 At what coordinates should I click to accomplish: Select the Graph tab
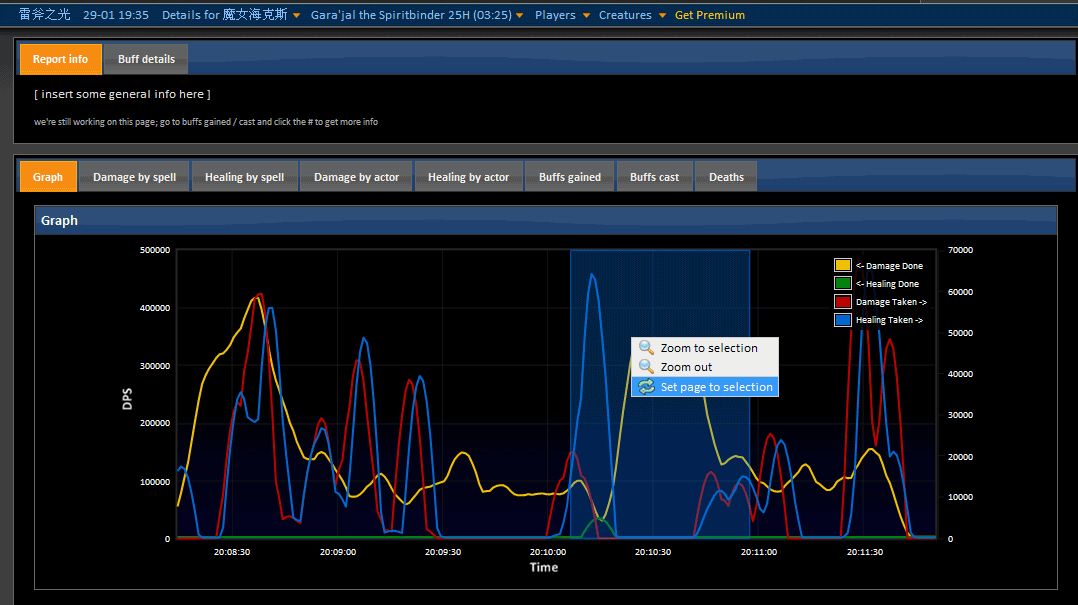click(48, 177)
